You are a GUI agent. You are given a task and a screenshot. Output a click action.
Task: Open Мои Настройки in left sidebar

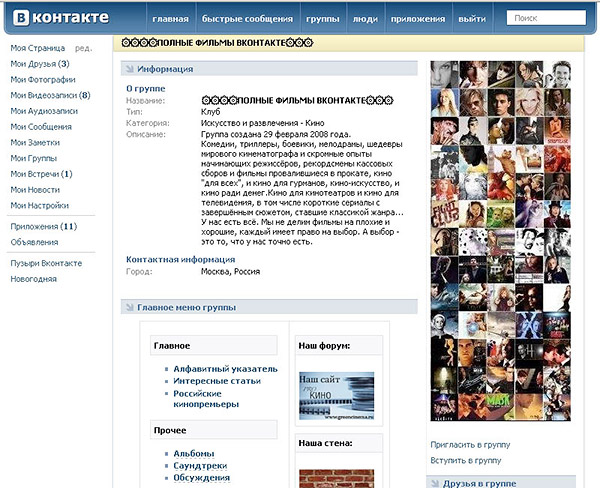point(39,205)
